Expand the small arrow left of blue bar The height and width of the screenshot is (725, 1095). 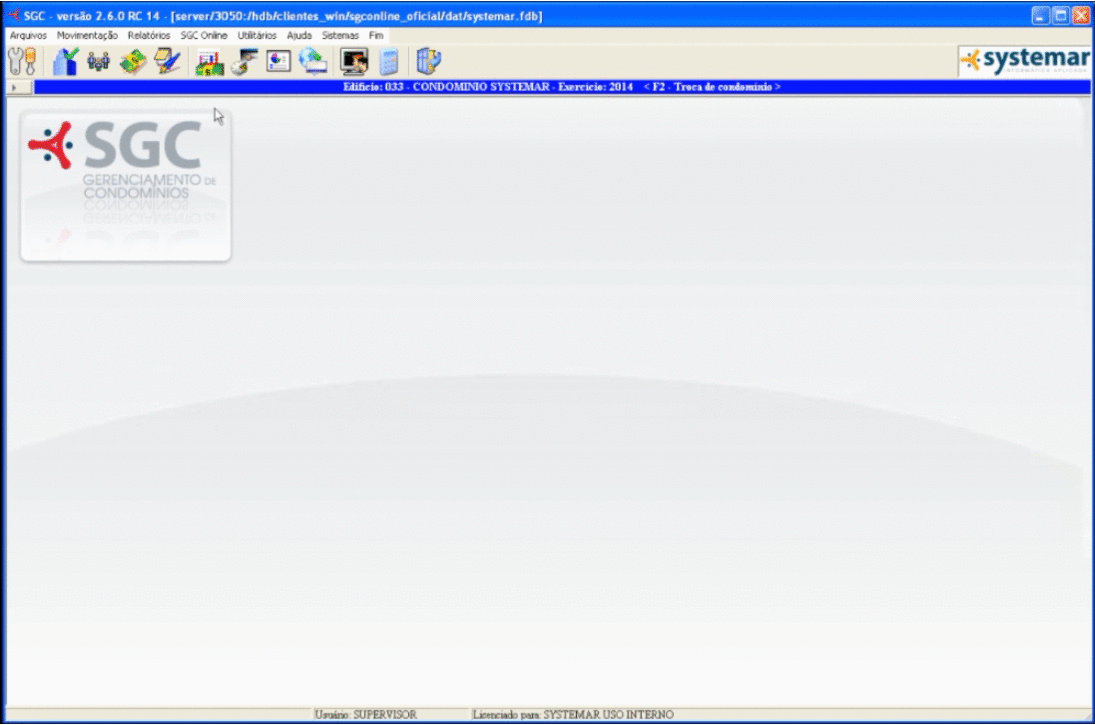12,88
